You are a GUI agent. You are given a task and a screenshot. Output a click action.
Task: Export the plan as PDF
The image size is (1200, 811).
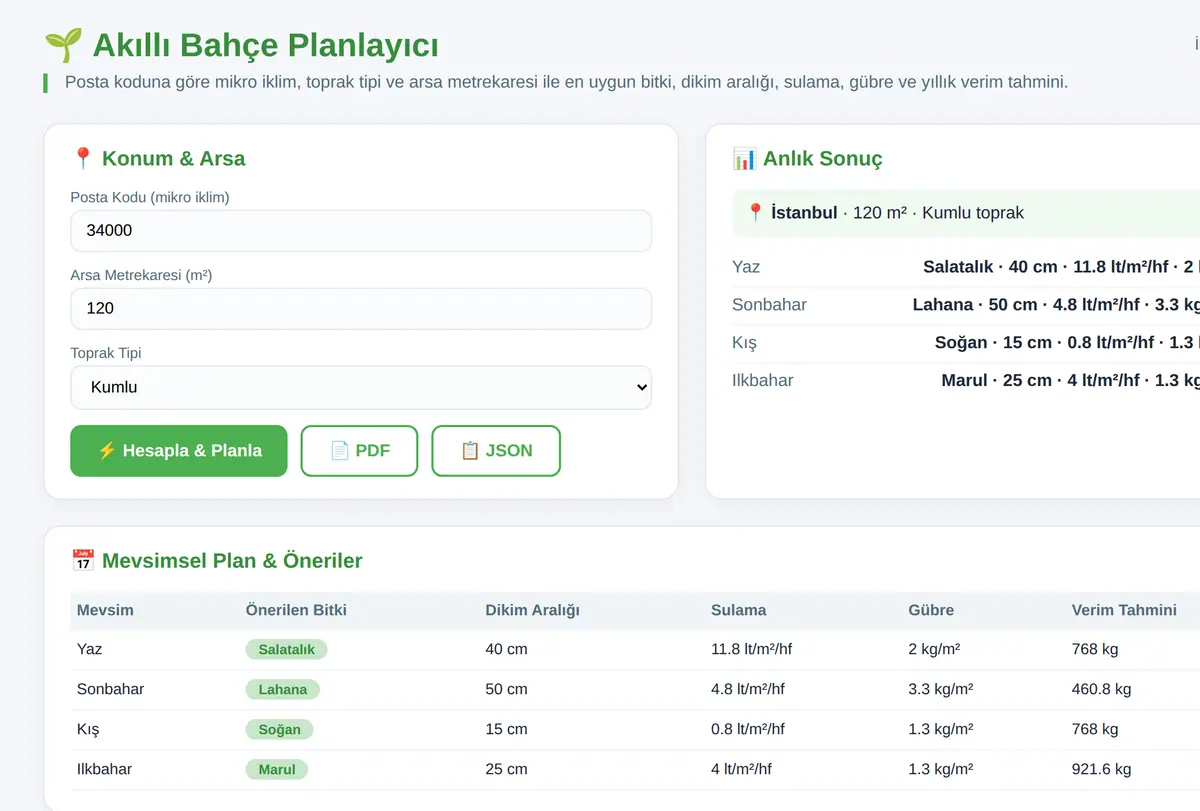(x=360, y=451)
